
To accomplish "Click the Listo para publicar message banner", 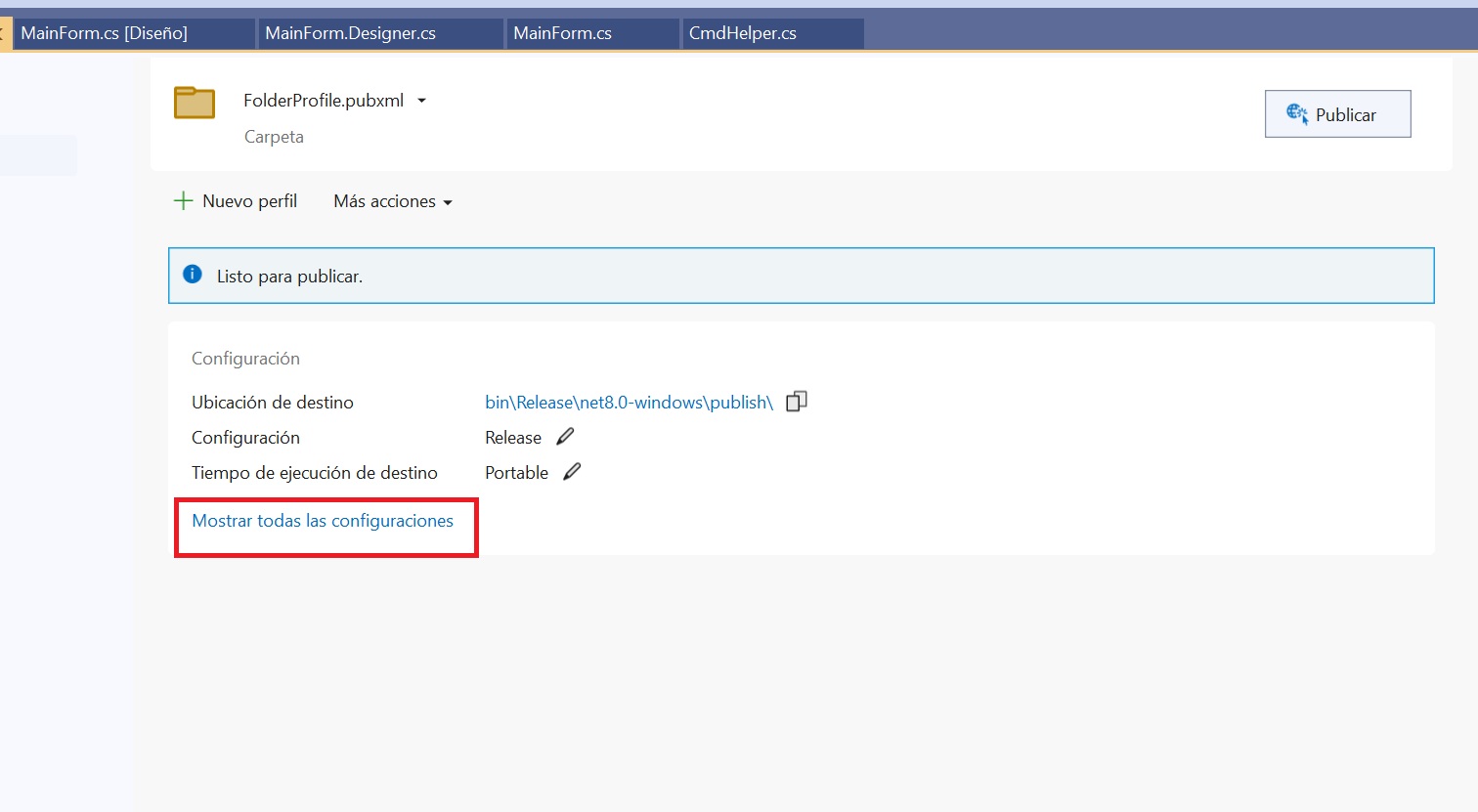I will [800, 276].
